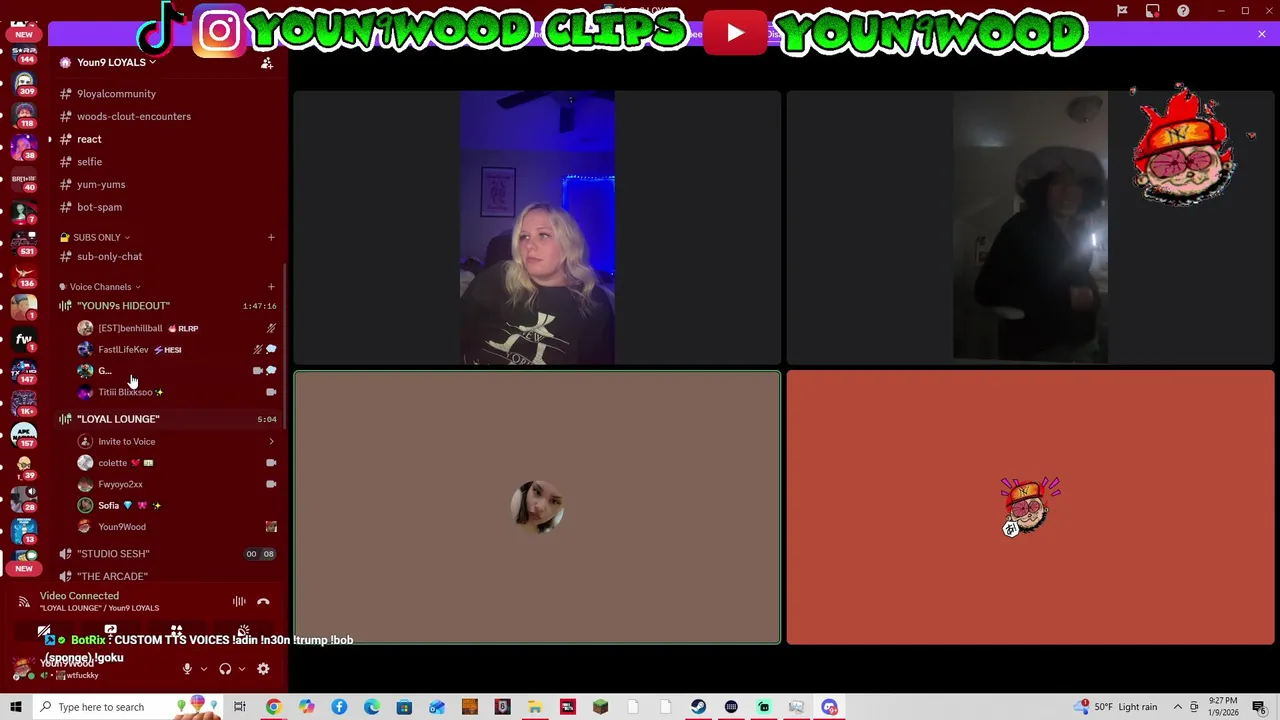The image size is (1280, 720).
Task: Toggle noise suppression waveform icon
Action: tap(239, 601)
